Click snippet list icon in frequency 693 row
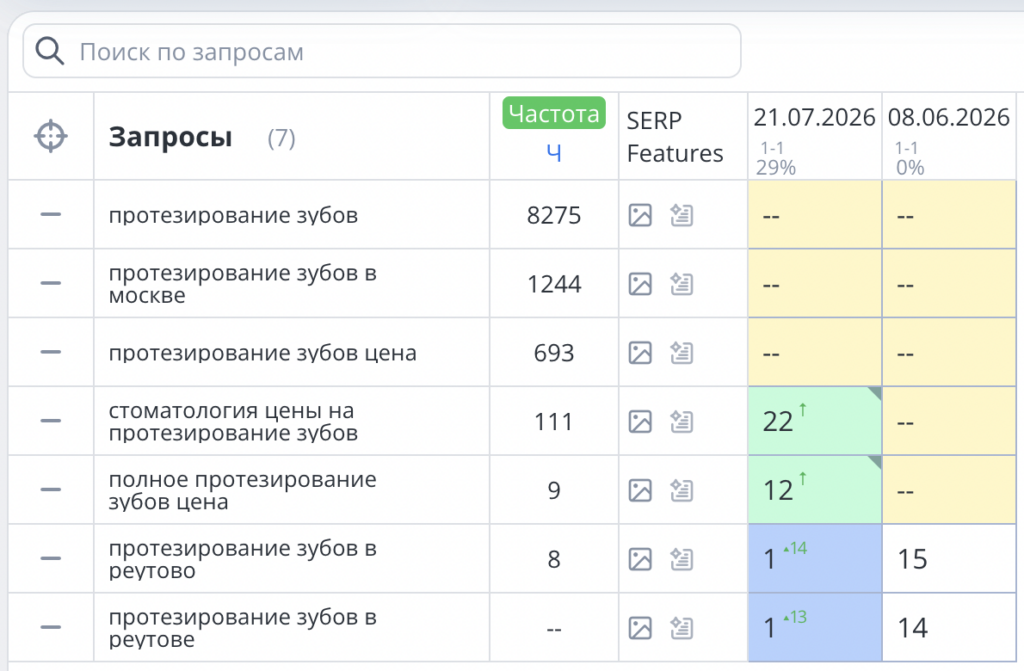 tap(681, 353)
